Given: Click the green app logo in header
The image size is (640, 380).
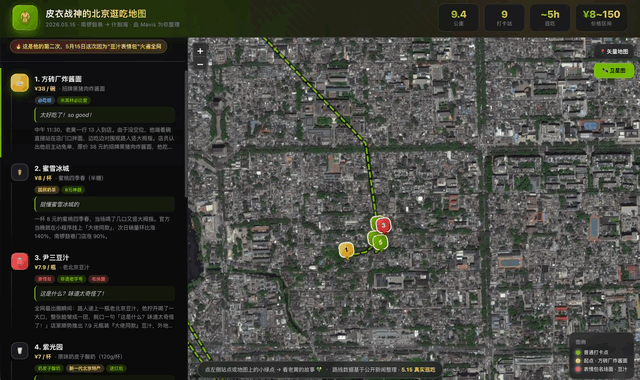Looking at the screenshot, I should coord(25,18).
